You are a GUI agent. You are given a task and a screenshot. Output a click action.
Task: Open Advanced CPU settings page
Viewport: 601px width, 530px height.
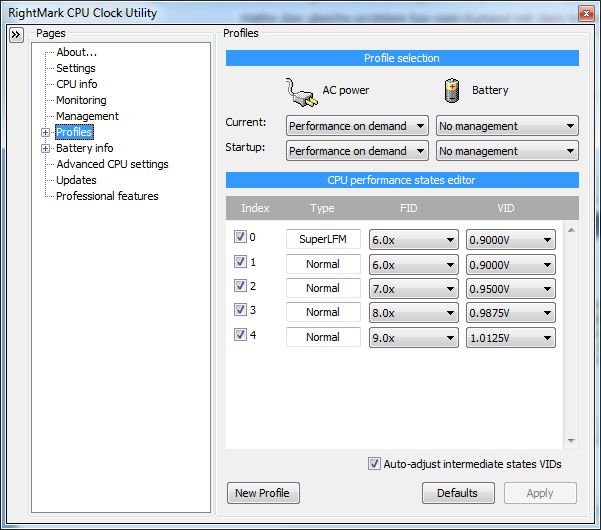click(x=112, y=164)
